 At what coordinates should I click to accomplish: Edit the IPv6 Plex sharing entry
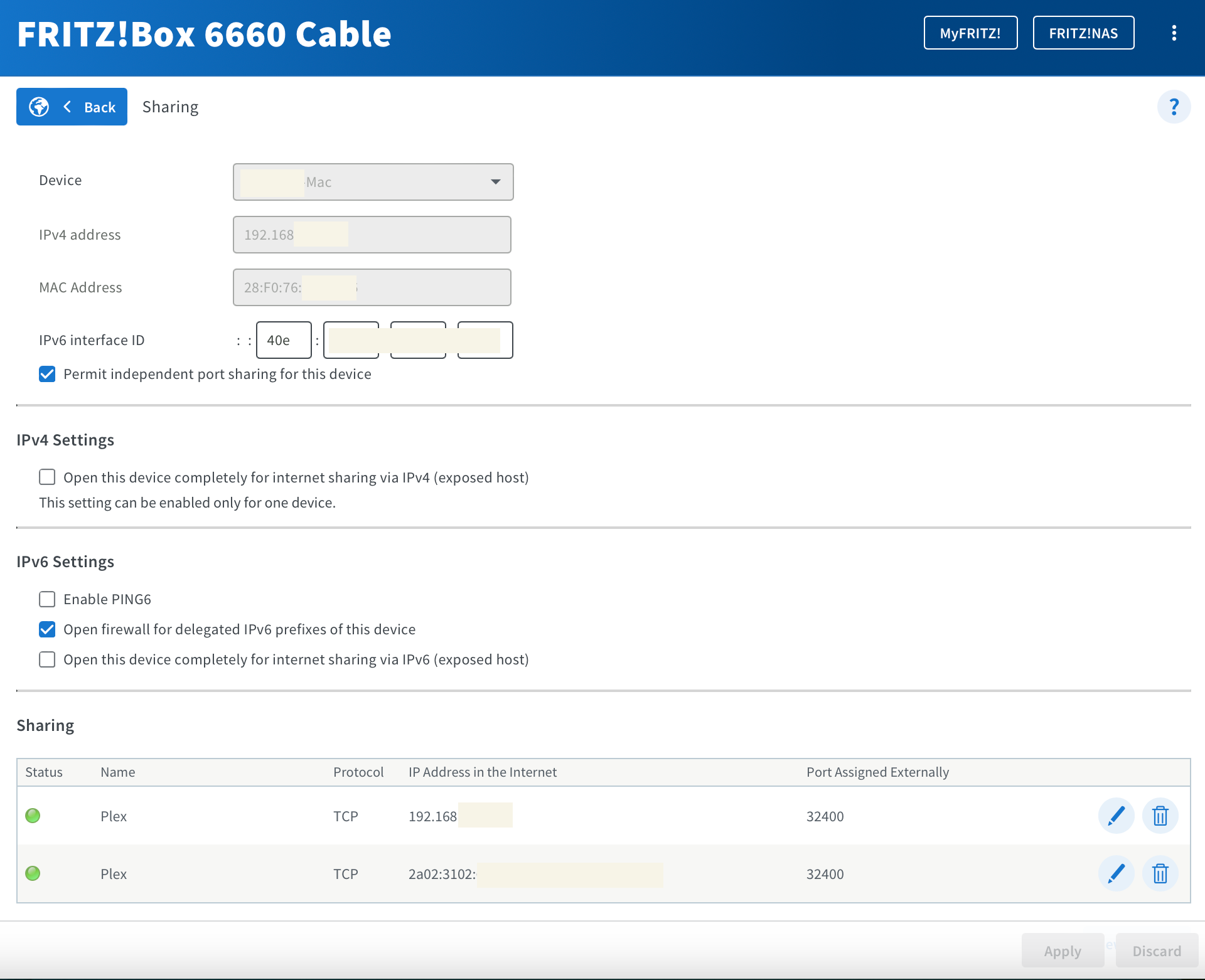[x=1116, y=873]
